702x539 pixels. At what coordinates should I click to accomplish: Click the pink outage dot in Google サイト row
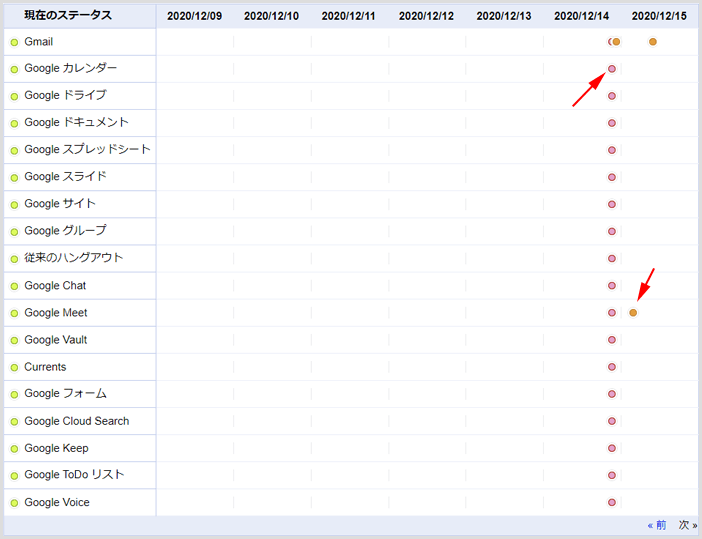click(612, 204)
